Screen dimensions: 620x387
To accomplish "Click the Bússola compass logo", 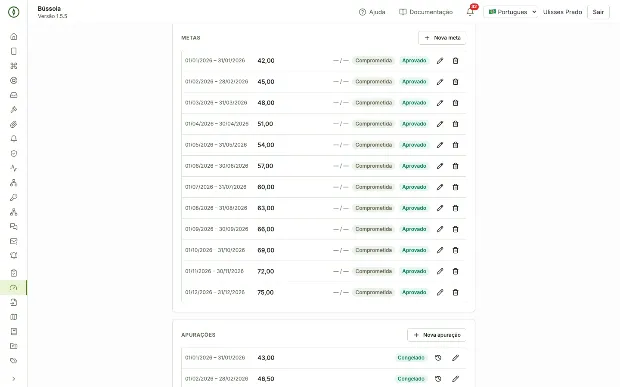I will click(13, 12).
